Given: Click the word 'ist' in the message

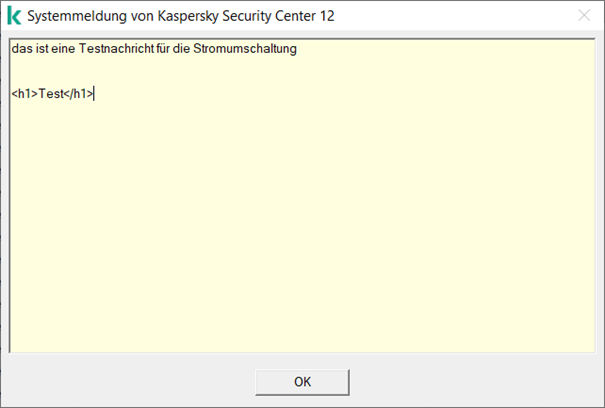Looking at the screenshot, I should pos(41,49).
